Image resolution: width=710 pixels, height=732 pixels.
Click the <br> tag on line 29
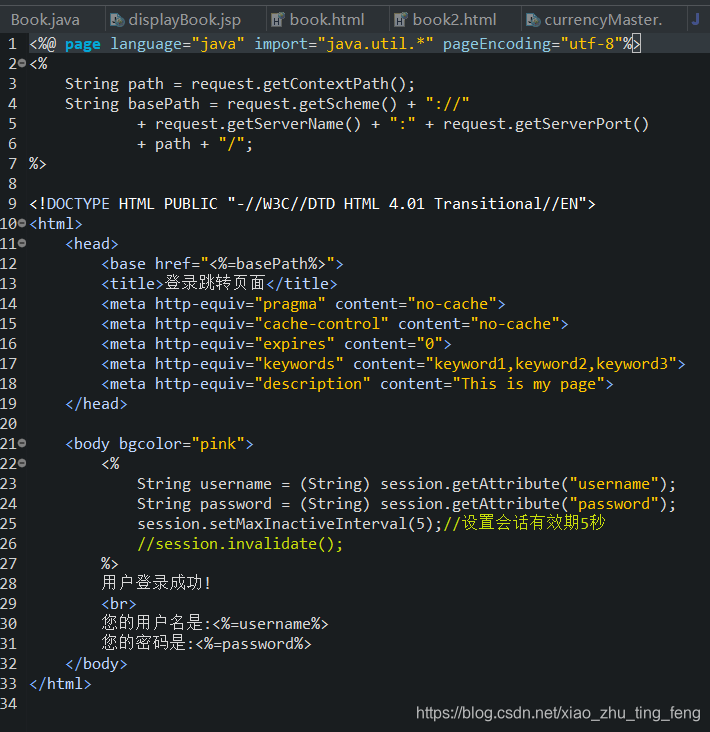click(x=119, y=604)
